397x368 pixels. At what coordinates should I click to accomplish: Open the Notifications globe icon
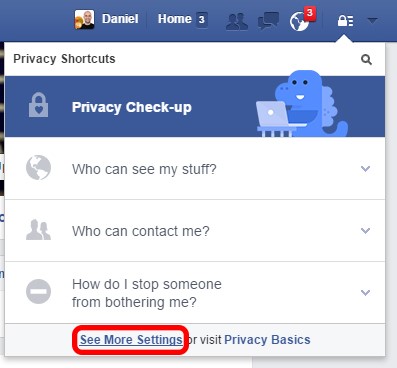pos(299,22)
